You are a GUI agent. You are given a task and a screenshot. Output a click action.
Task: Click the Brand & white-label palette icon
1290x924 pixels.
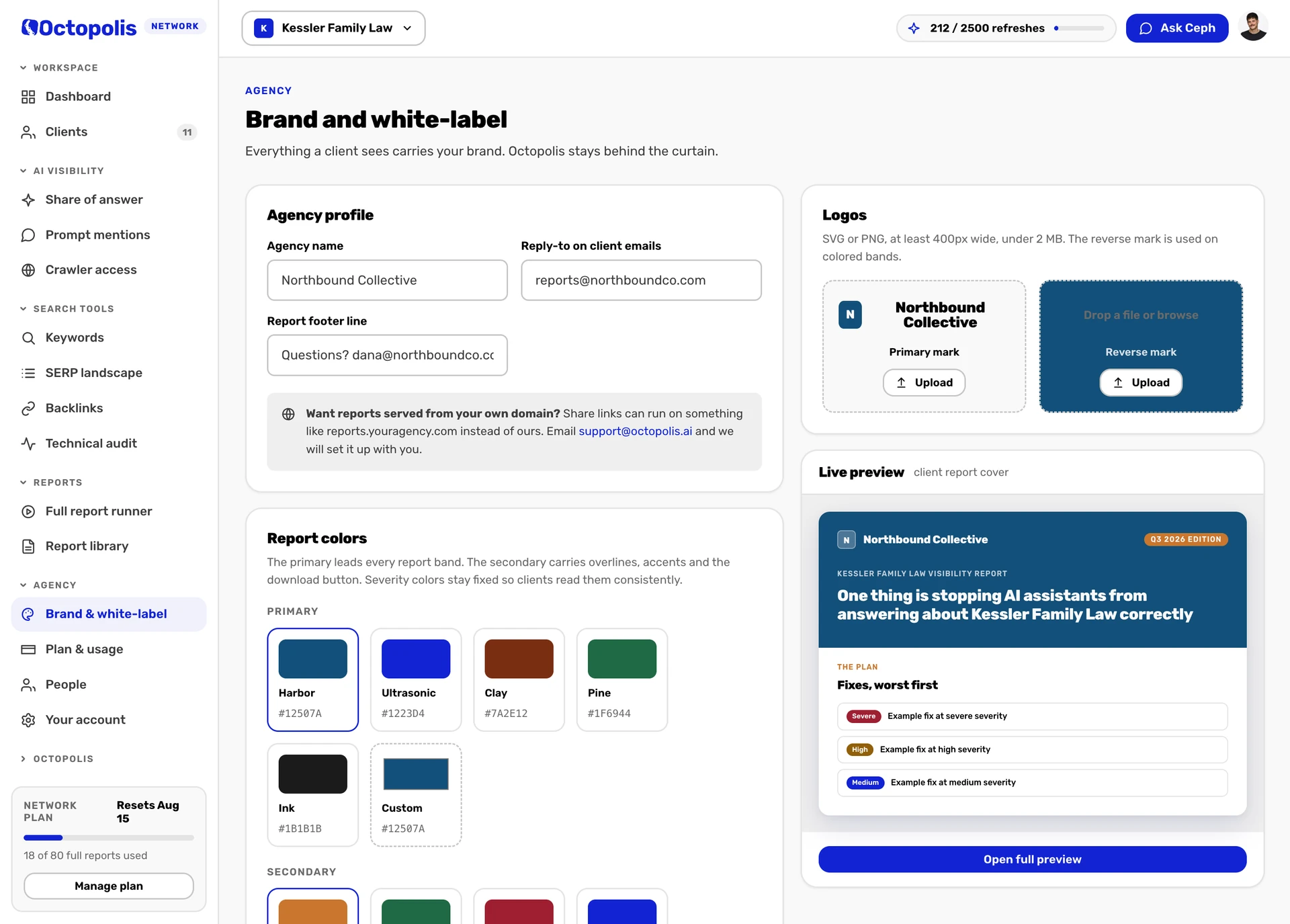click(28, 614)
